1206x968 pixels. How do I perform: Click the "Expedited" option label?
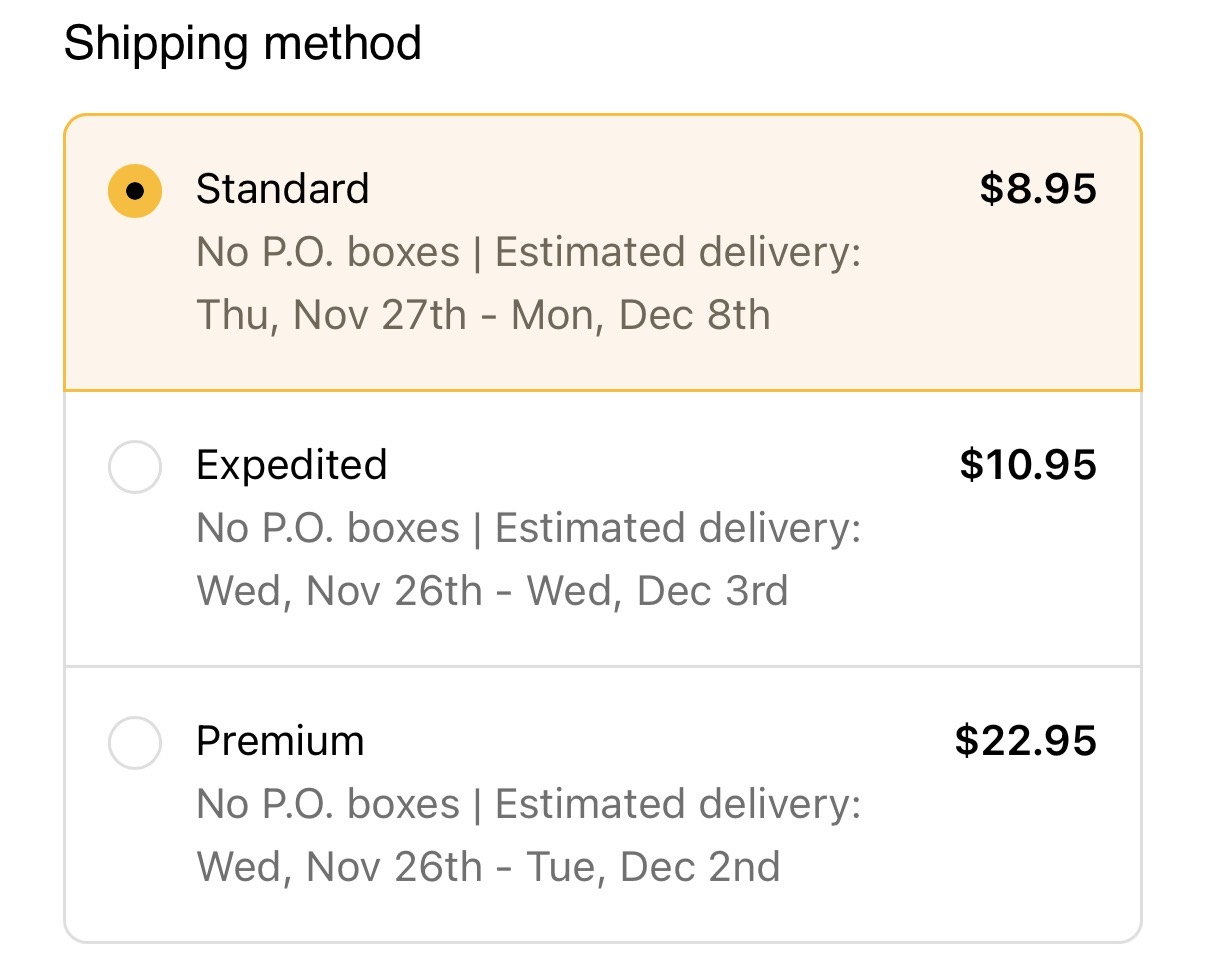point(291,465)
